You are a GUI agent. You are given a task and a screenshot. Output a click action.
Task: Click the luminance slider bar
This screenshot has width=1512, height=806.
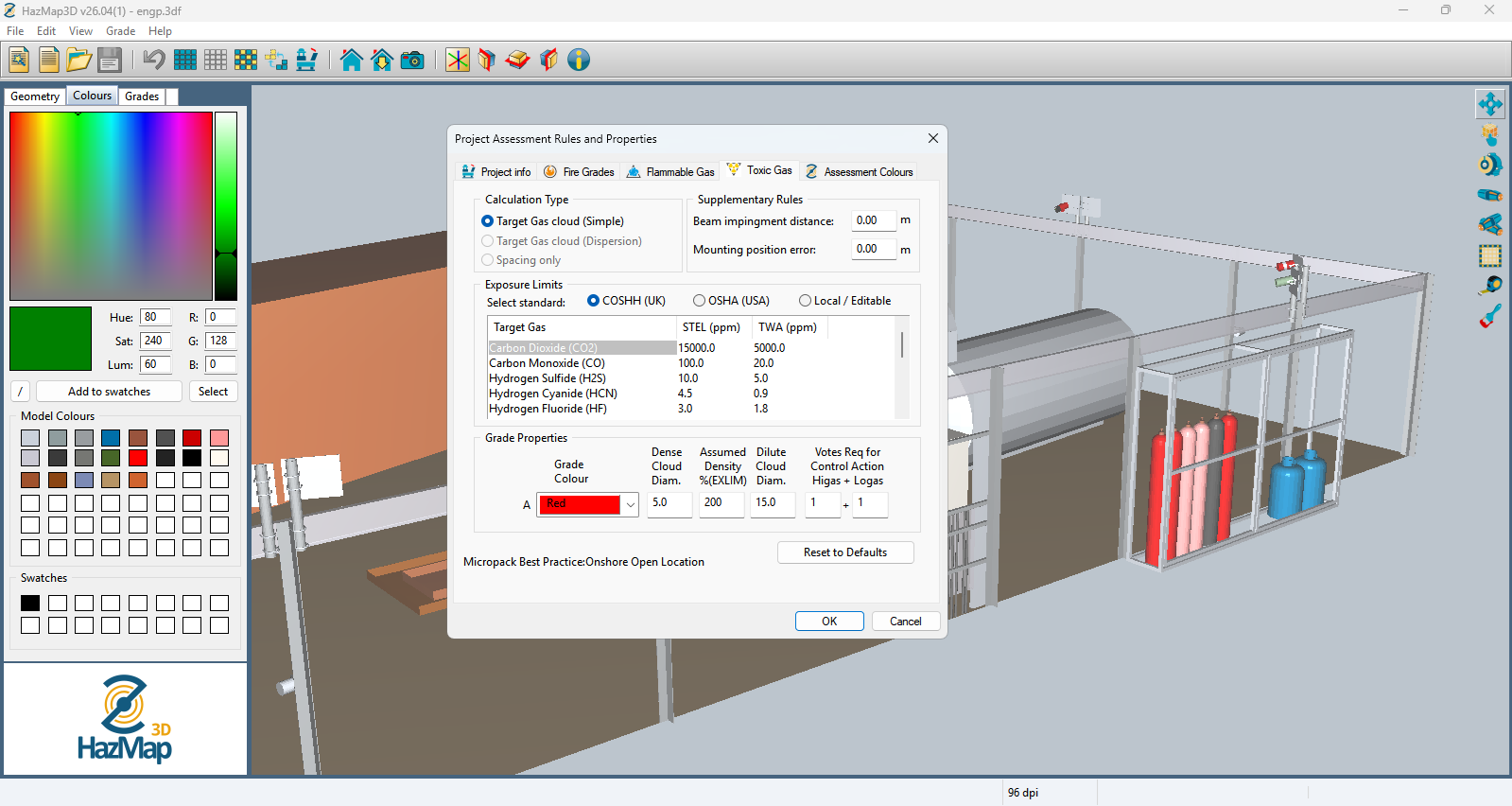(x=226, y=206)
